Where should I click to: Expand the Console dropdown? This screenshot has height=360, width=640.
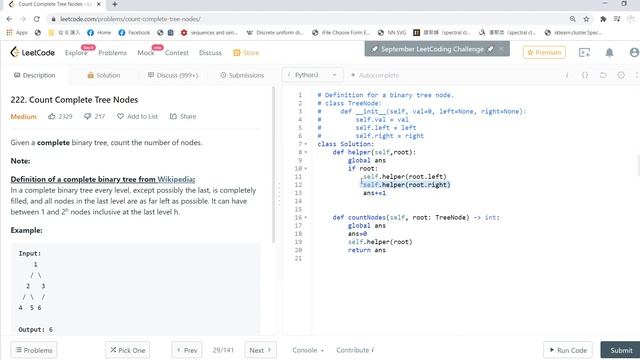pyautogui.click(x=308, y=350)
